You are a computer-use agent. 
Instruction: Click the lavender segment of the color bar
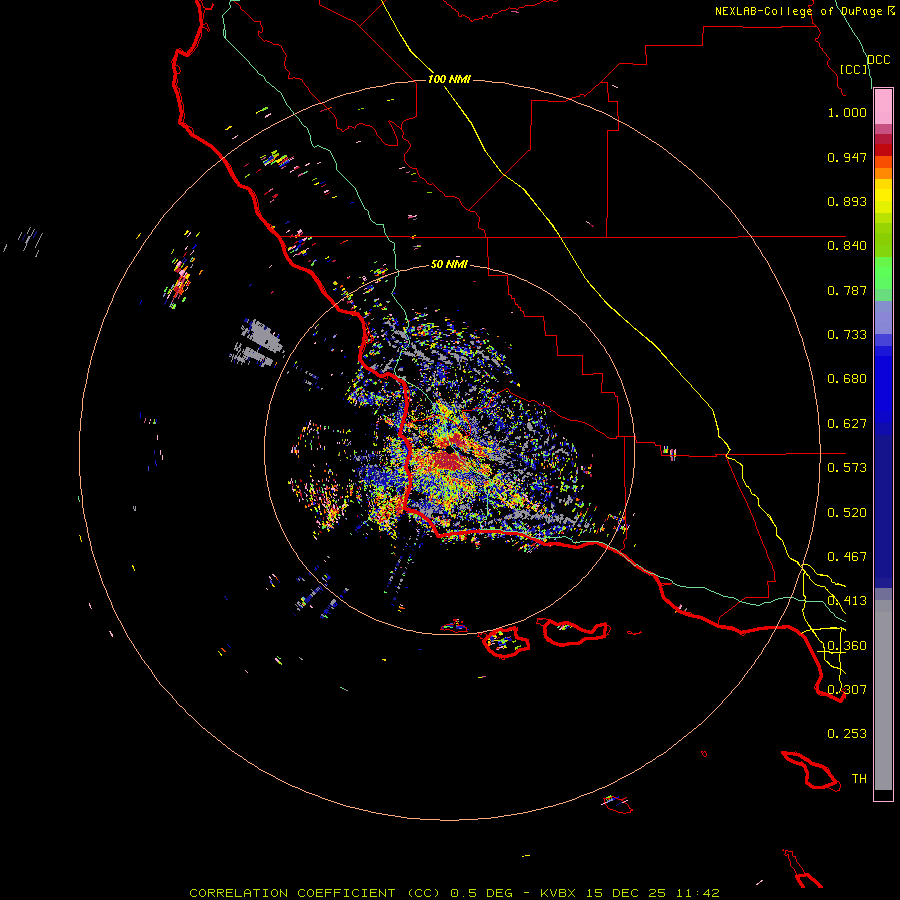point(883,317)
